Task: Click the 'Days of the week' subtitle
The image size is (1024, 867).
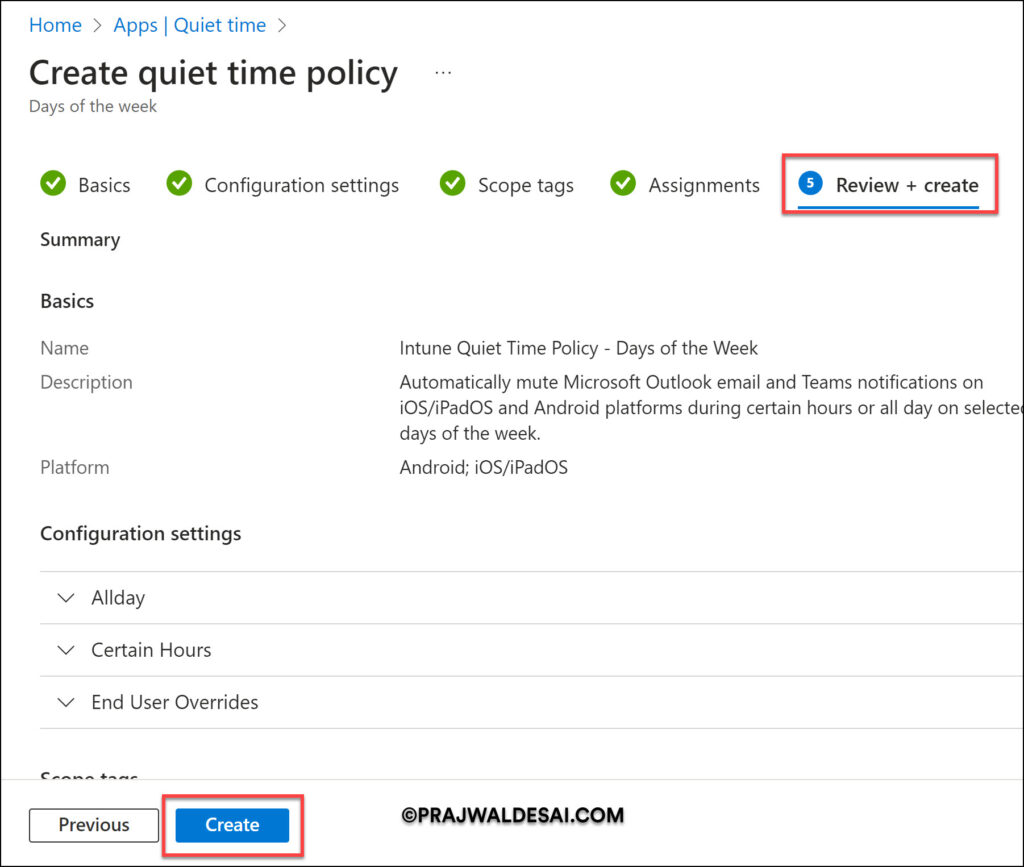Action: tap(93, 106)
